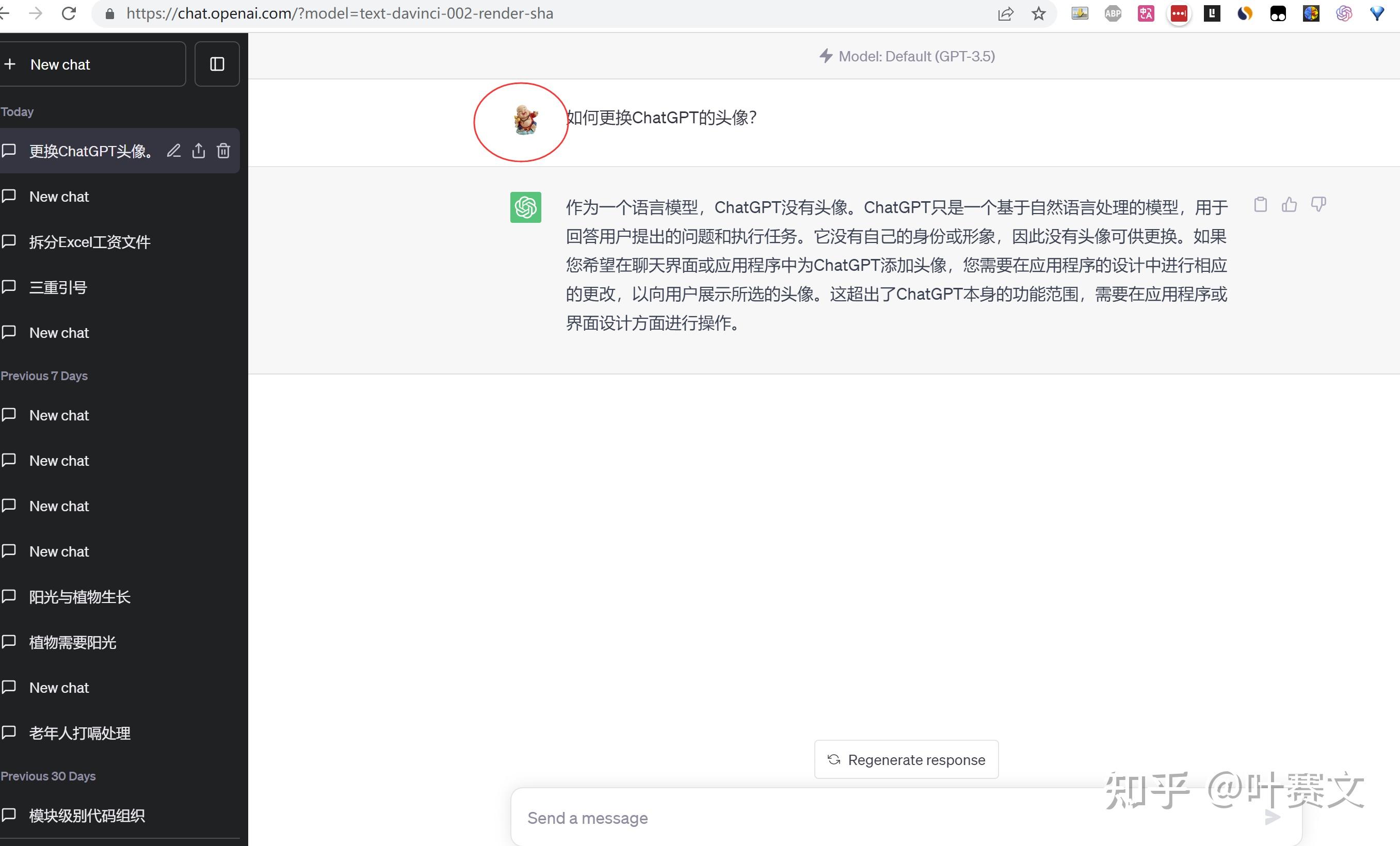
Task: Share the current chat via the export icon
Action: click(198, 151)
